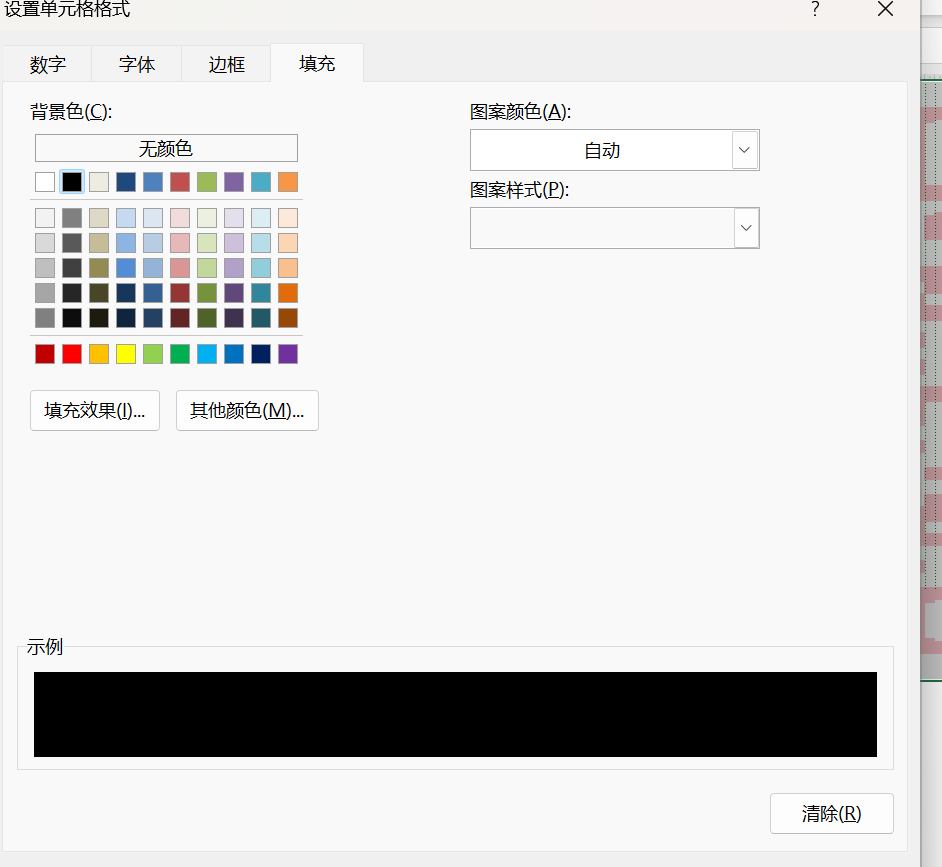The height and width of the screenshot is (867, 942).
Task: Expand the 图案样式 dropdown arrow
Action: pyautogui.click(x=746, y=228)
